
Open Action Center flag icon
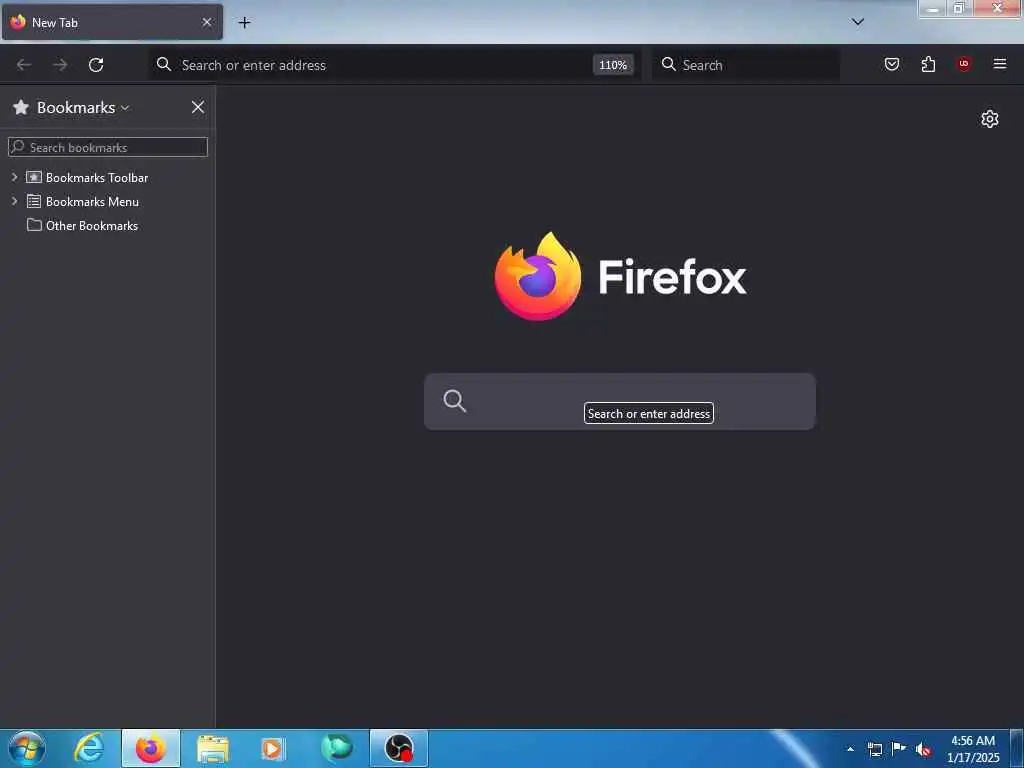[x=899, y=748]
